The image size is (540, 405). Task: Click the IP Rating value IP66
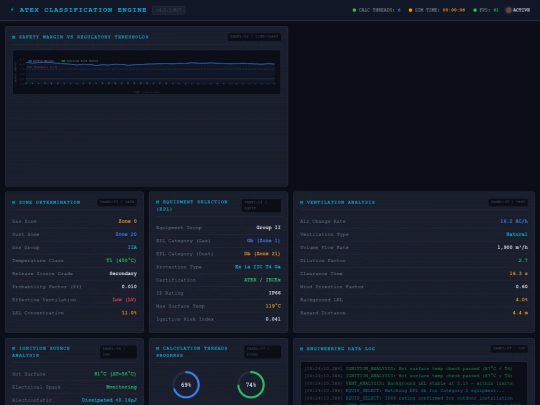pyautogui.click(x=275, y=293)
